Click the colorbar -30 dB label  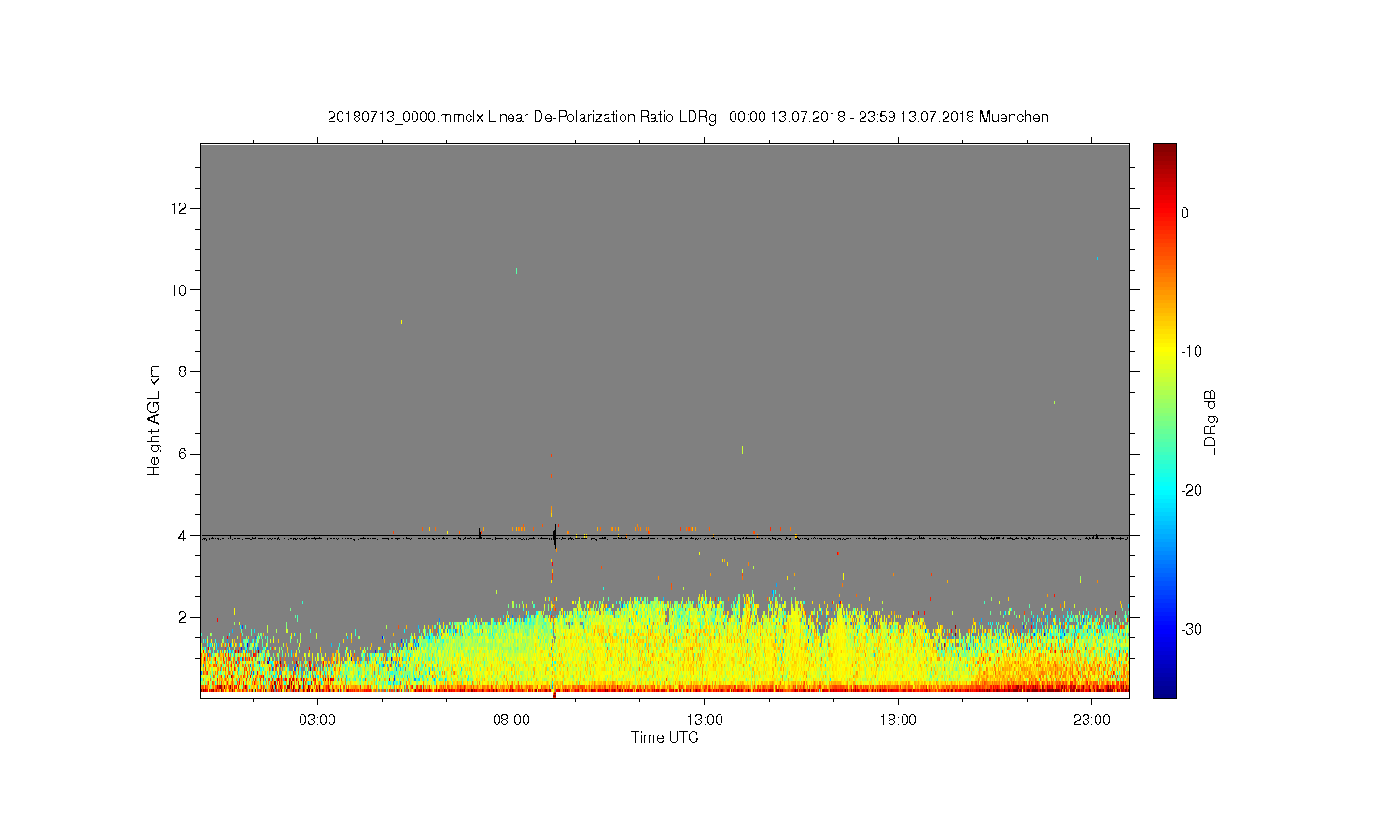click(x=1191, y=629)
